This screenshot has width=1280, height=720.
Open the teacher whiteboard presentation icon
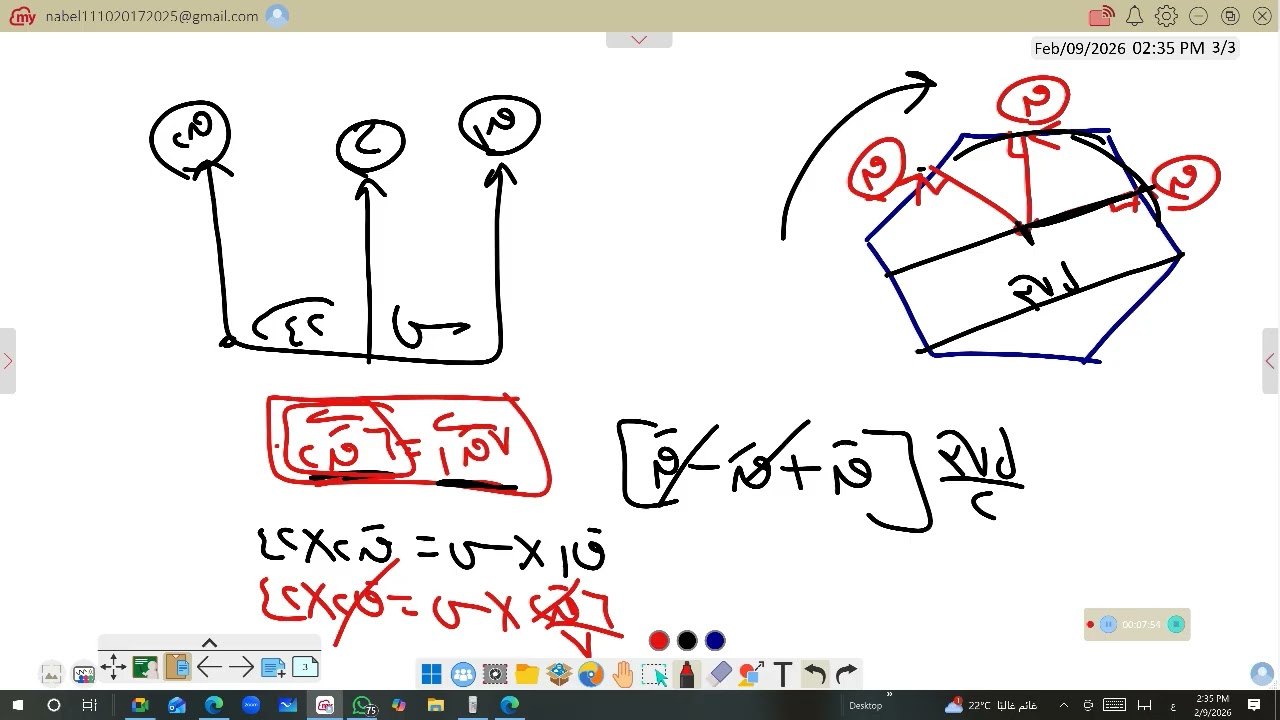[145, 667]
